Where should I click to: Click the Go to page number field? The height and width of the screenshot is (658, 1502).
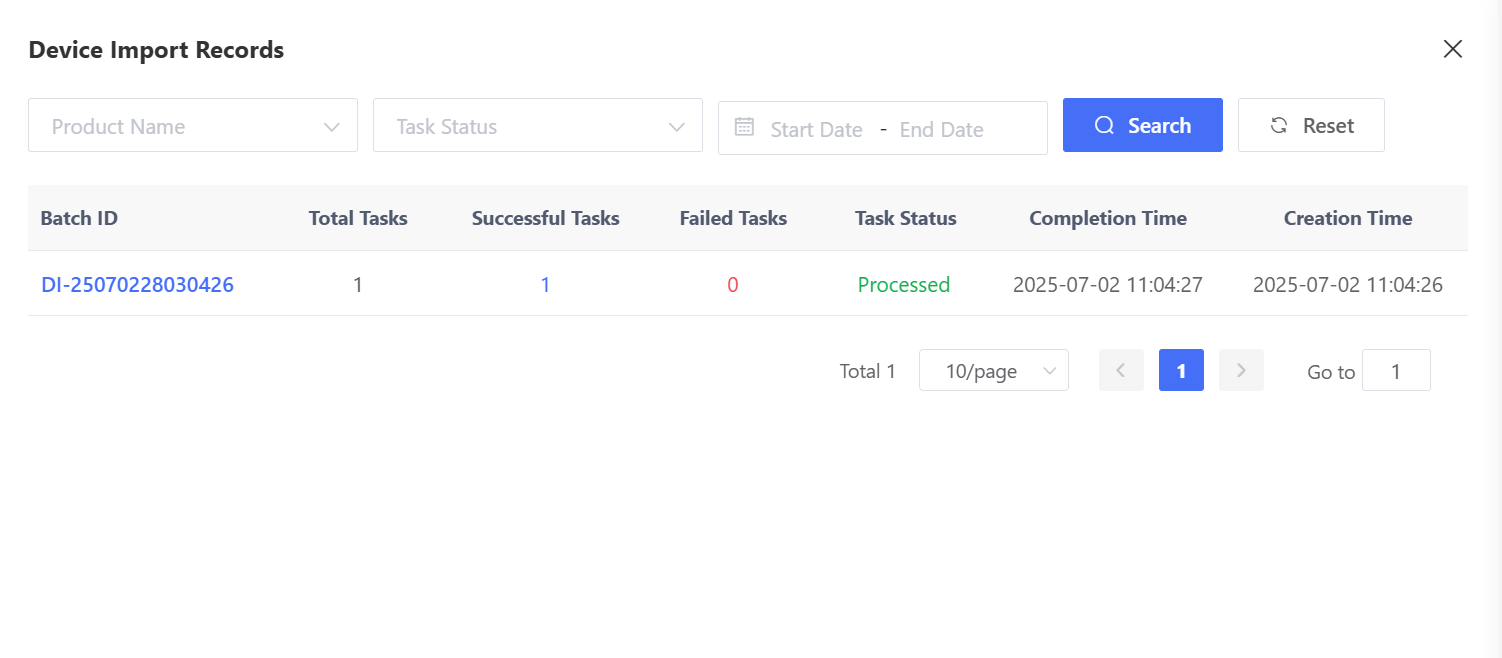pos(1395,371)
